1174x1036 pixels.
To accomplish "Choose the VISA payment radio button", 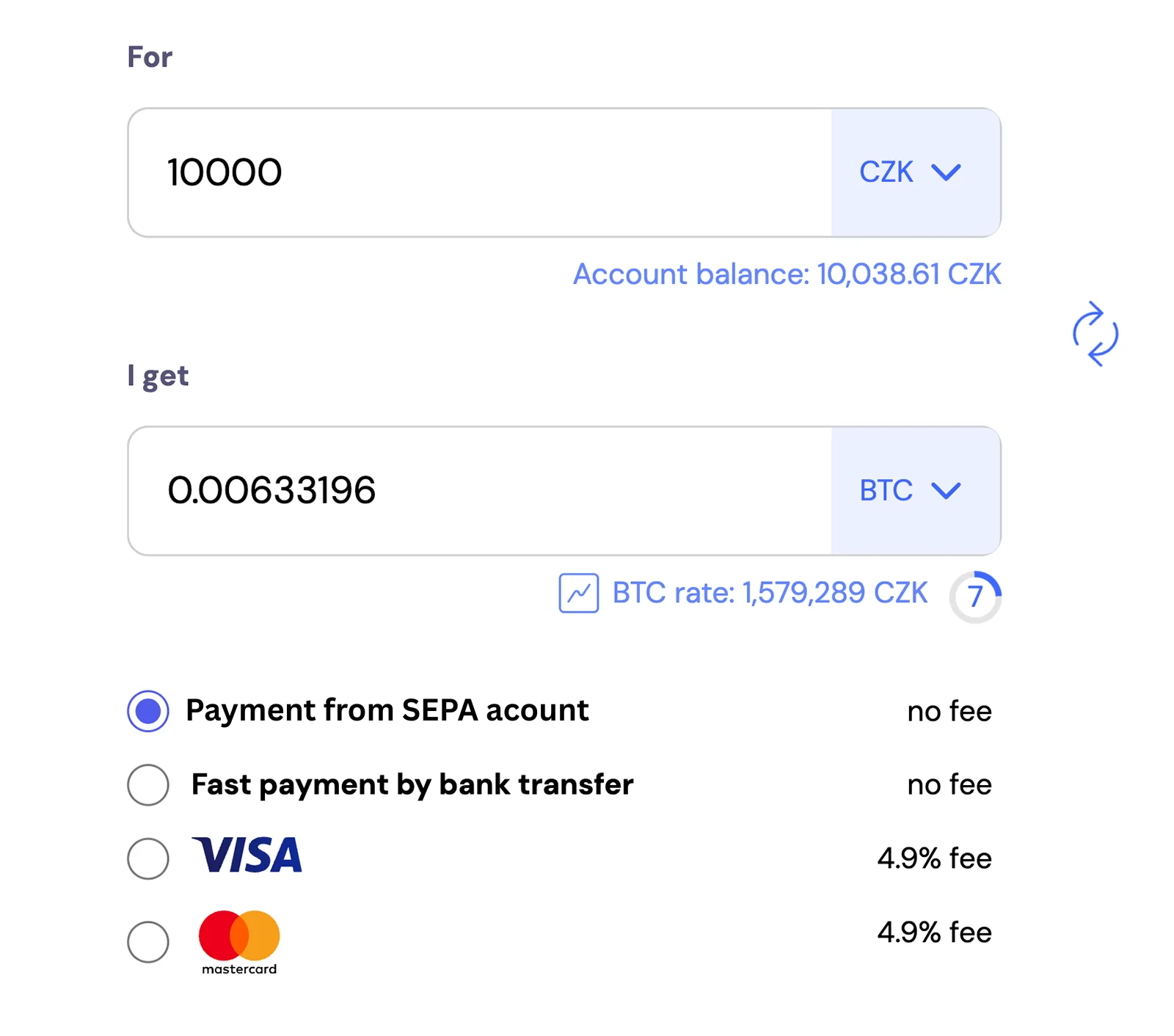I will pos(148,858).
